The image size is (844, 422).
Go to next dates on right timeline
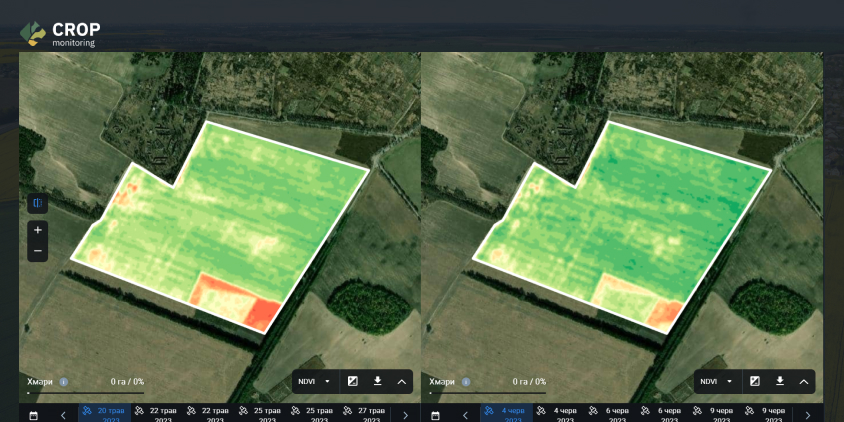807,415
